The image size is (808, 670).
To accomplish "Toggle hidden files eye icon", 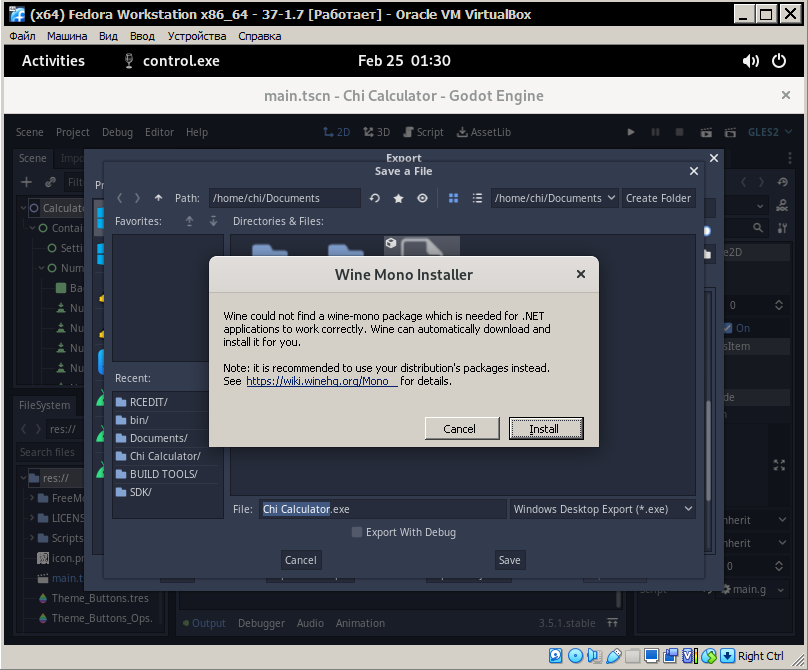I will (x=422, y=198).
